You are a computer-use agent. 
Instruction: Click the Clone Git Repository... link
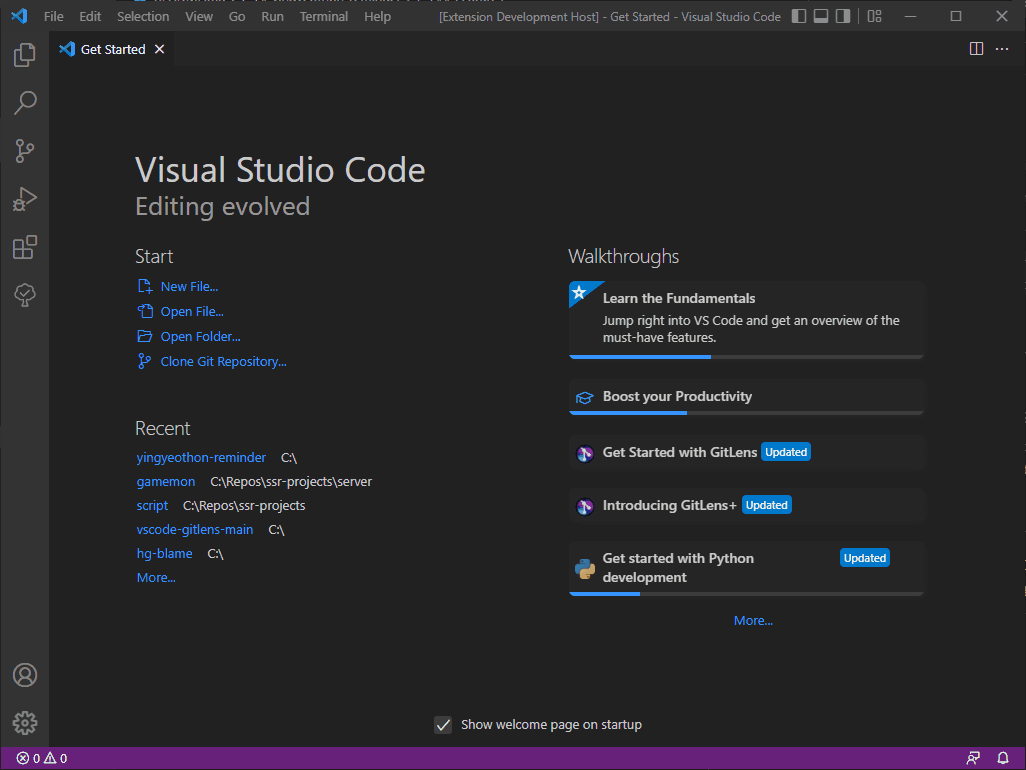[224, 361]
